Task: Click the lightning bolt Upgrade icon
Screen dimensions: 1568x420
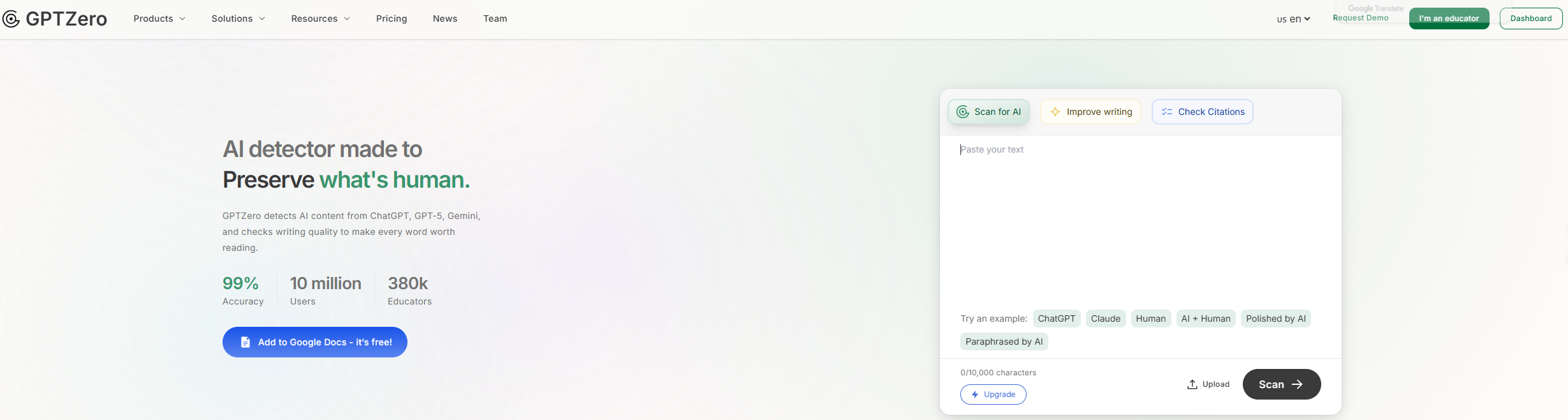Action: coord(975,394)
